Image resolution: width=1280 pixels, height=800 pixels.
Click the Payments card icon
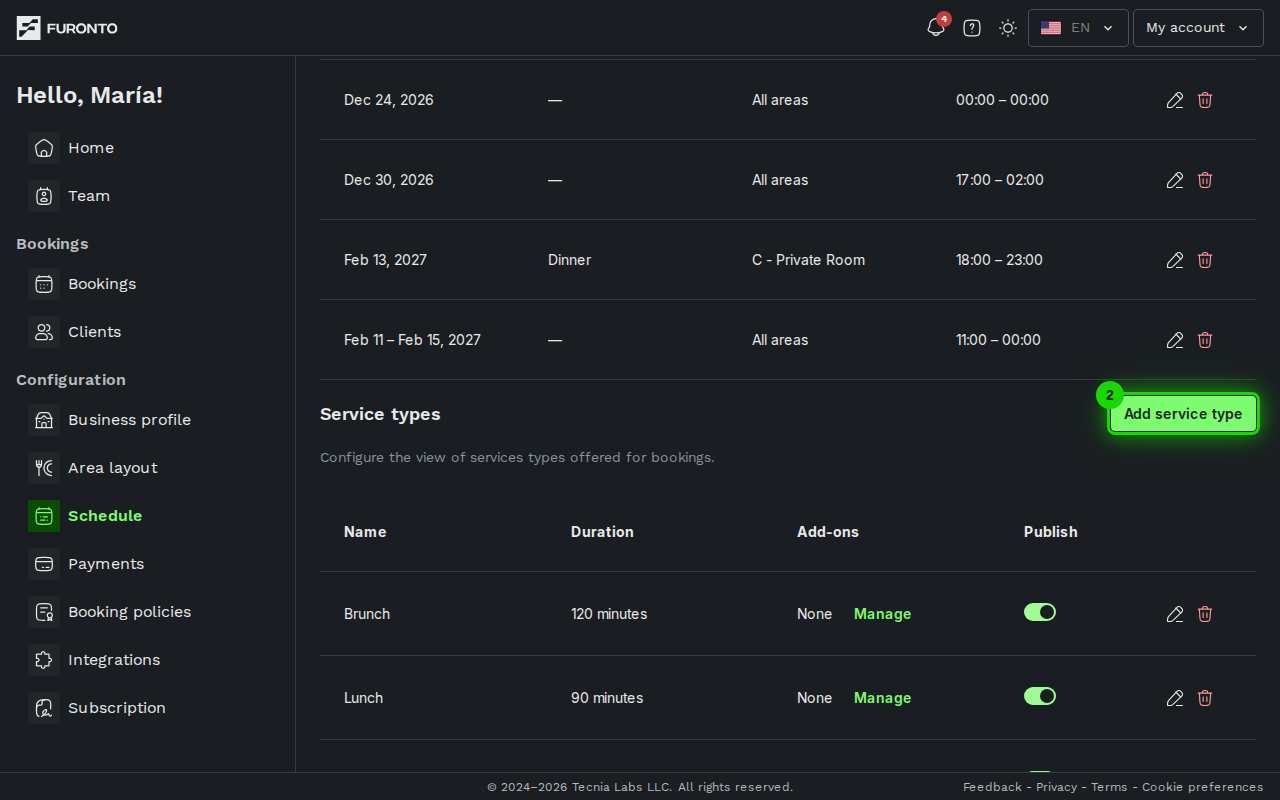44,564
